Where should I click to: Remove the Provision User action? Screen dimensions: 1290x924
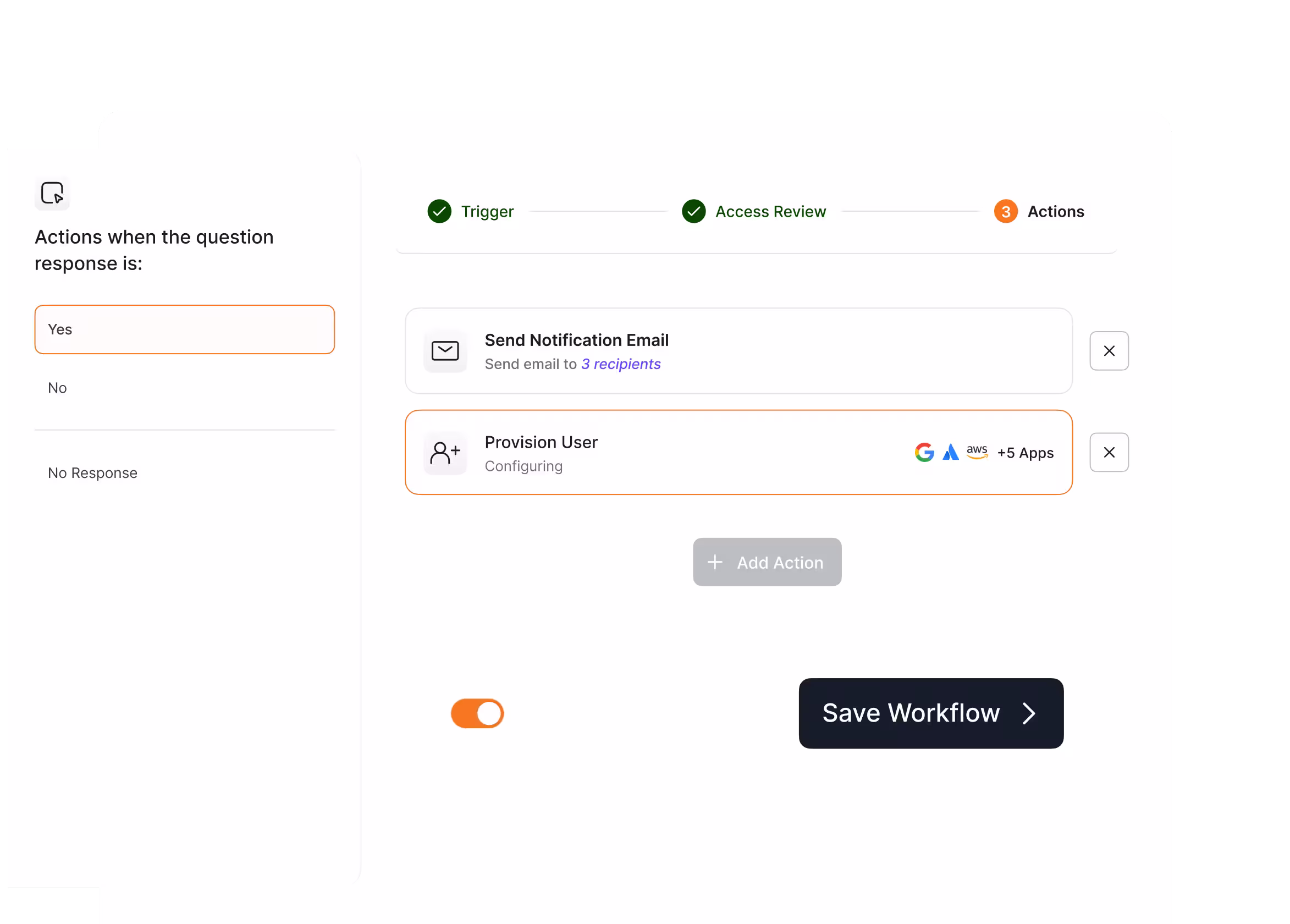(x=1109, y=452)
